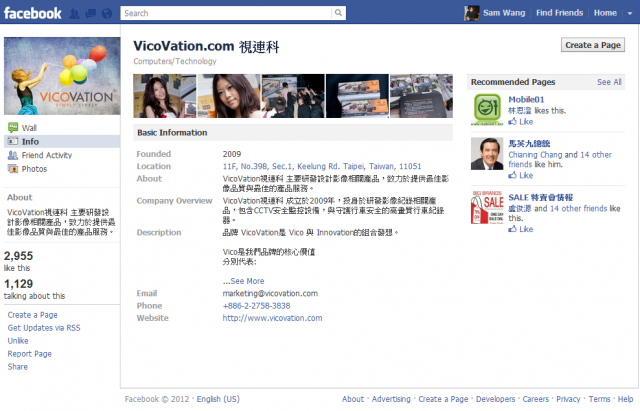
Task: Click thumbs-up icon under SALE 特賣會情報
Action: pos(512,229)
